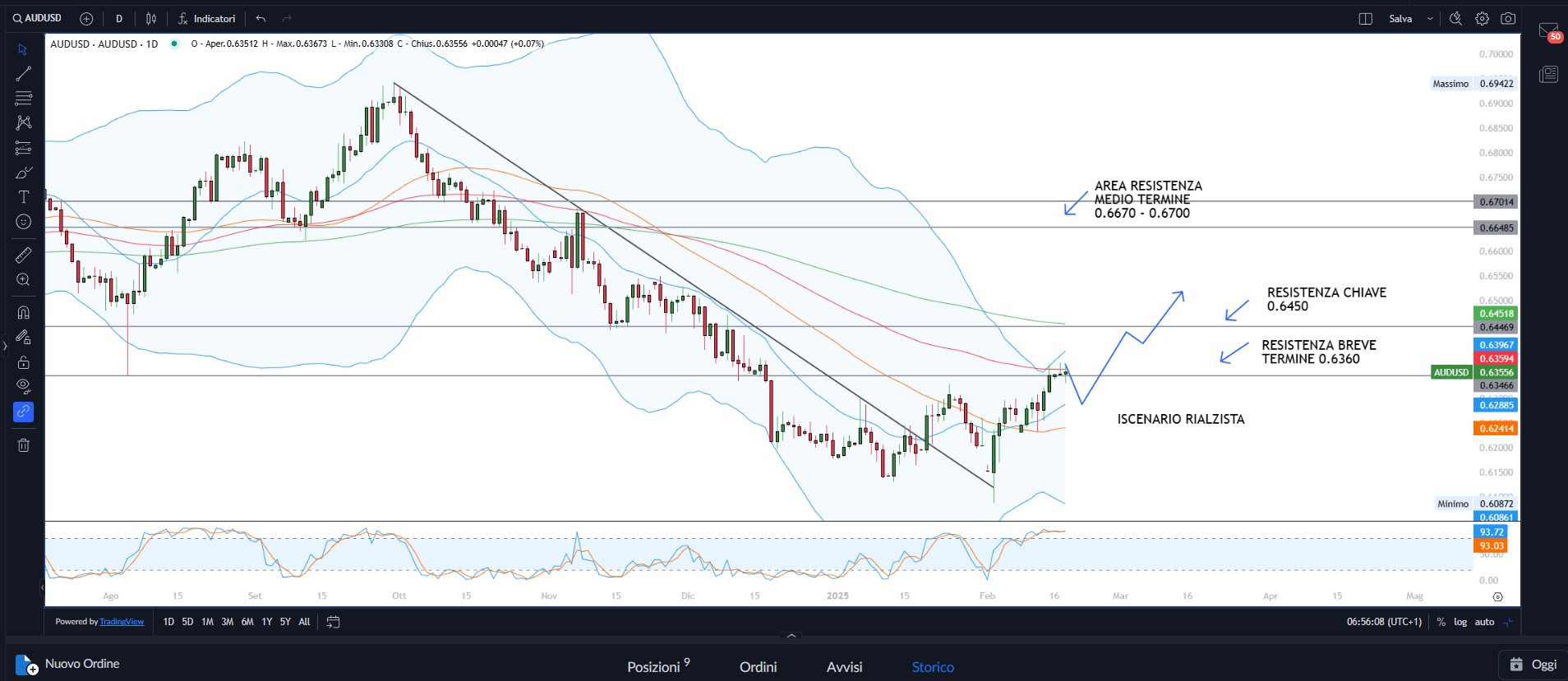Expand the Salva dropdown arrow
This screenshot has width=1568, height=681.
coord(1430,18)
